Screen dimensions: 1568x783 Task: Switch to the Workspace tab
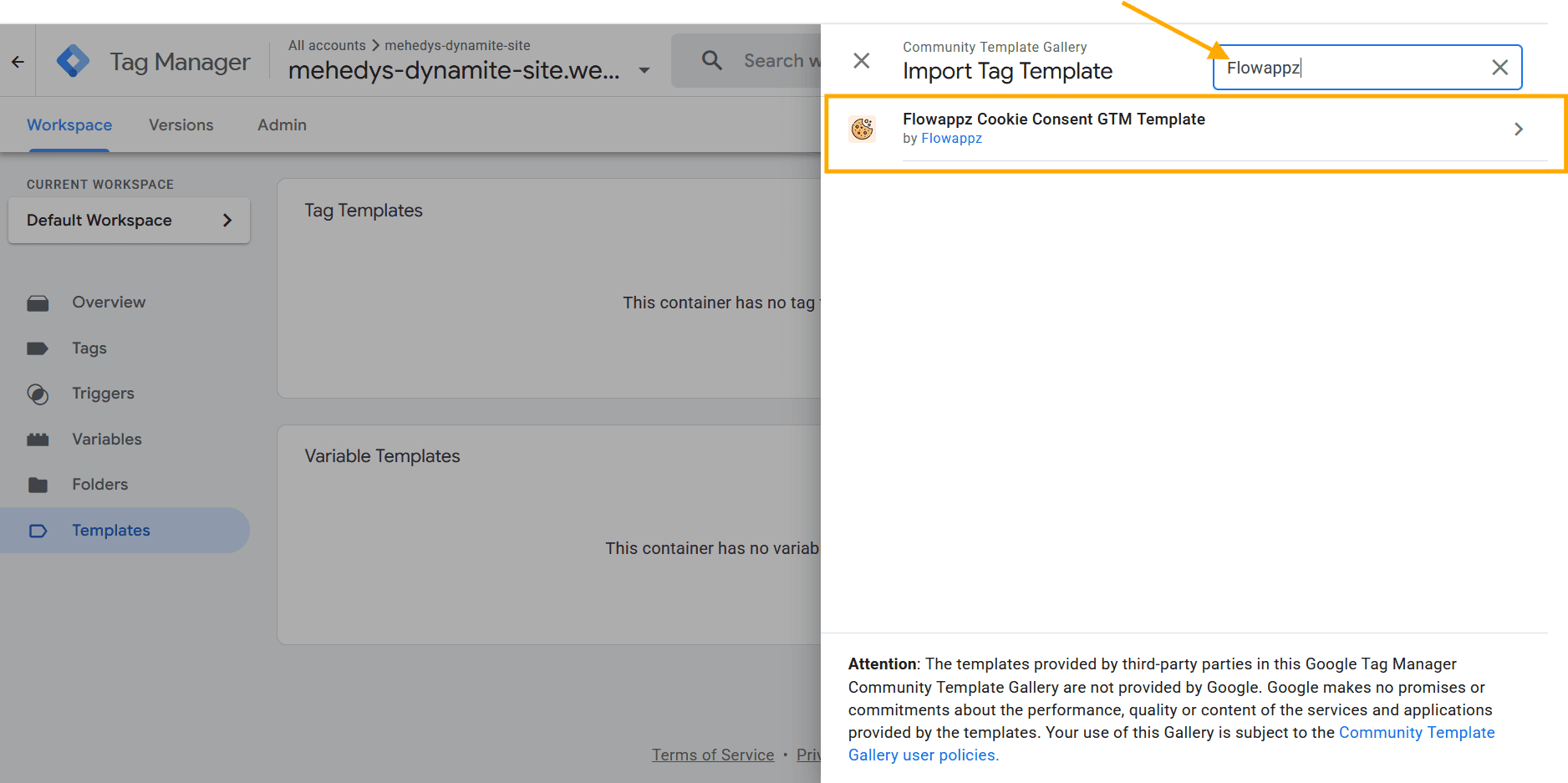pos(69,125)
